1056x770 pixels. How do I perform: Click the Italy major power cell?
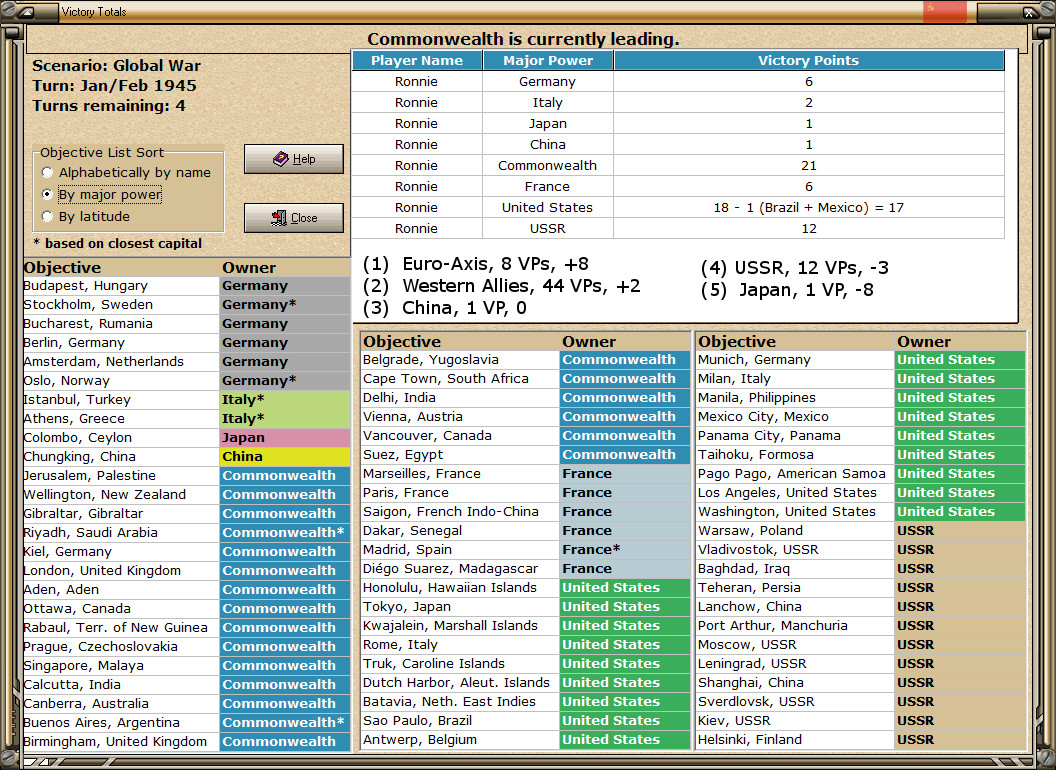point(548,102)
